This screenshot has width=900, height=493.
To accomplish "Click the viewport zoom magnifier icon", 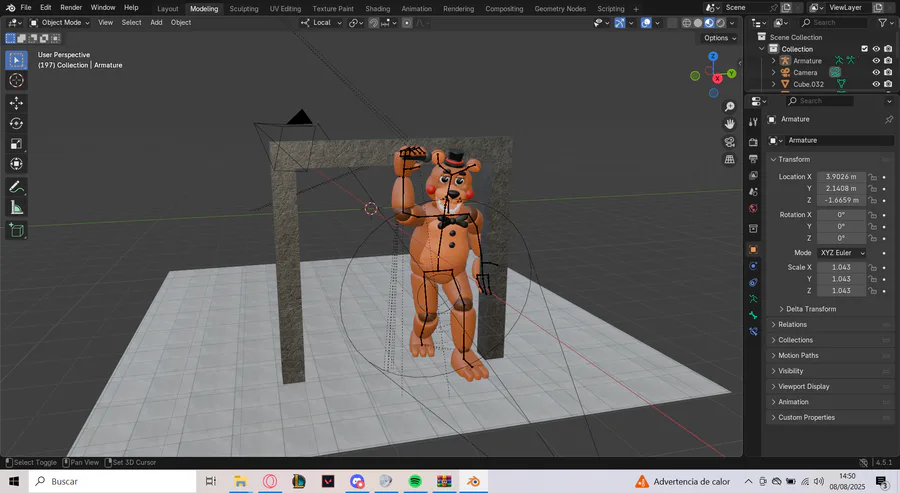I will coord(730,107).
